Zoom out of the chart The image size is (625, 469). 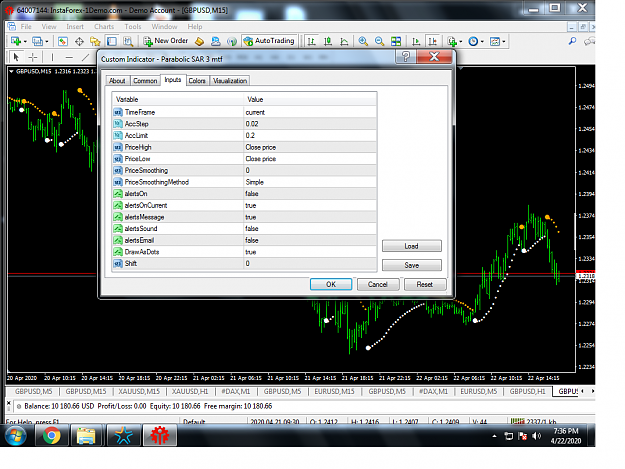coord(379,41)
